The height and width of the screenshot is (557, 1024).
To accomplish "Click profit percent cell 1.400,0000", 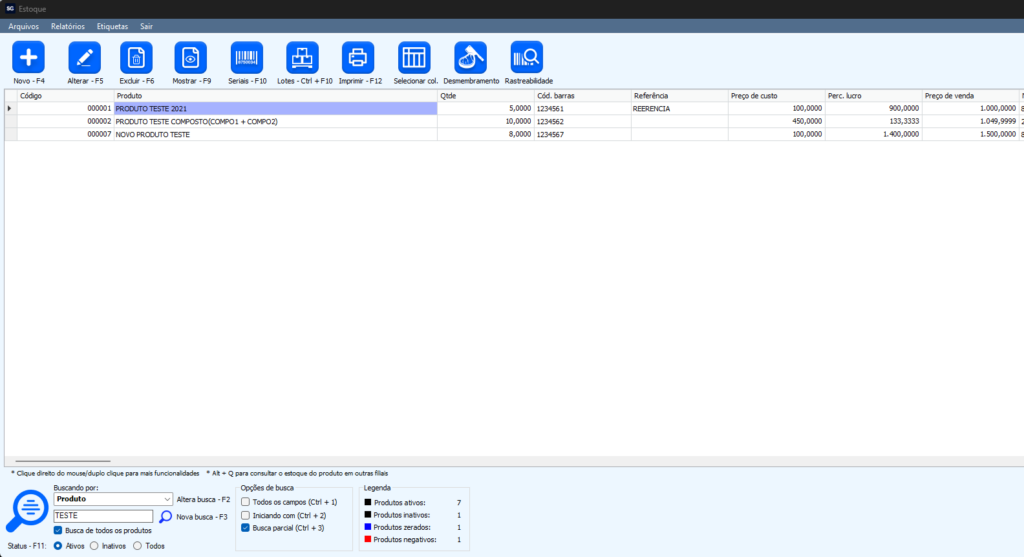I will point(874,135).
